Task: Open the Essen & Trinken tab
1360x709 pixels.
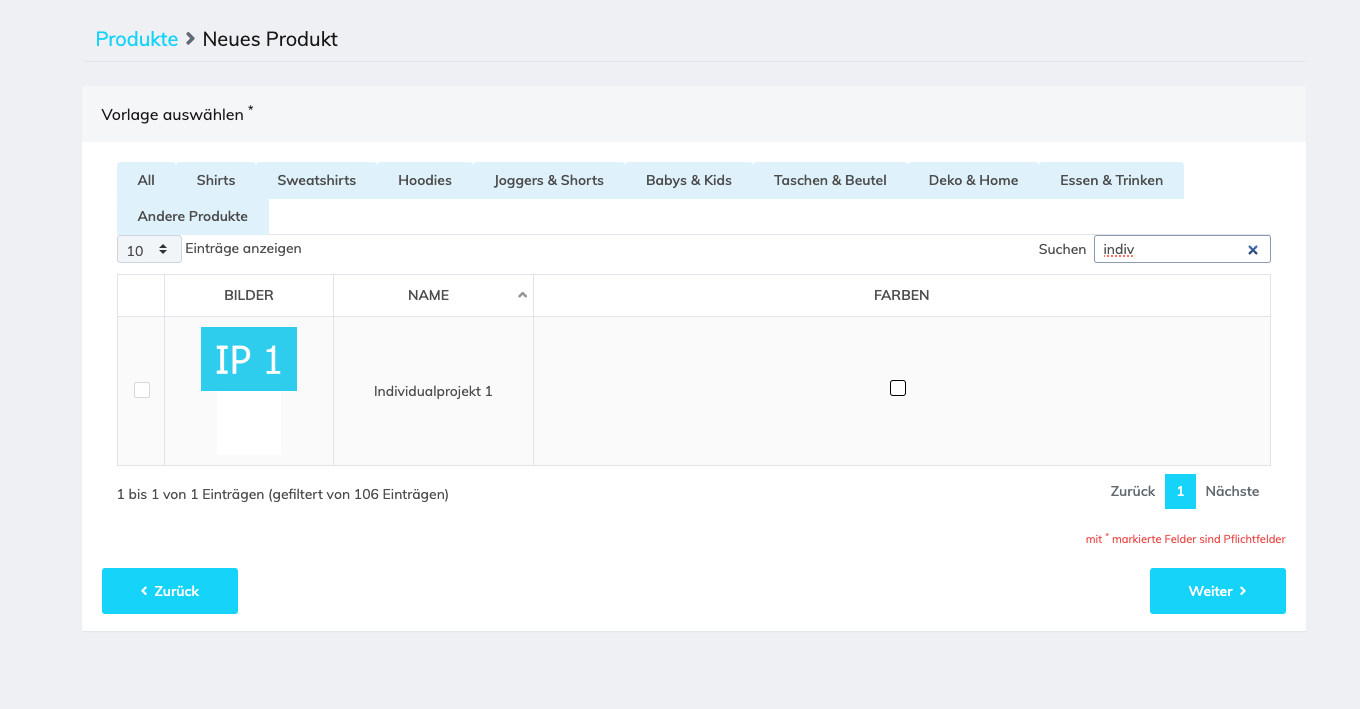Action: pyautogui.click(x=1111, y=180)
